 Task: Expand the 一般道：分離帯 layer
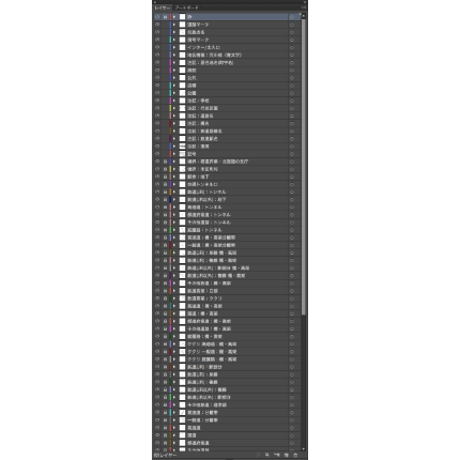174,420
